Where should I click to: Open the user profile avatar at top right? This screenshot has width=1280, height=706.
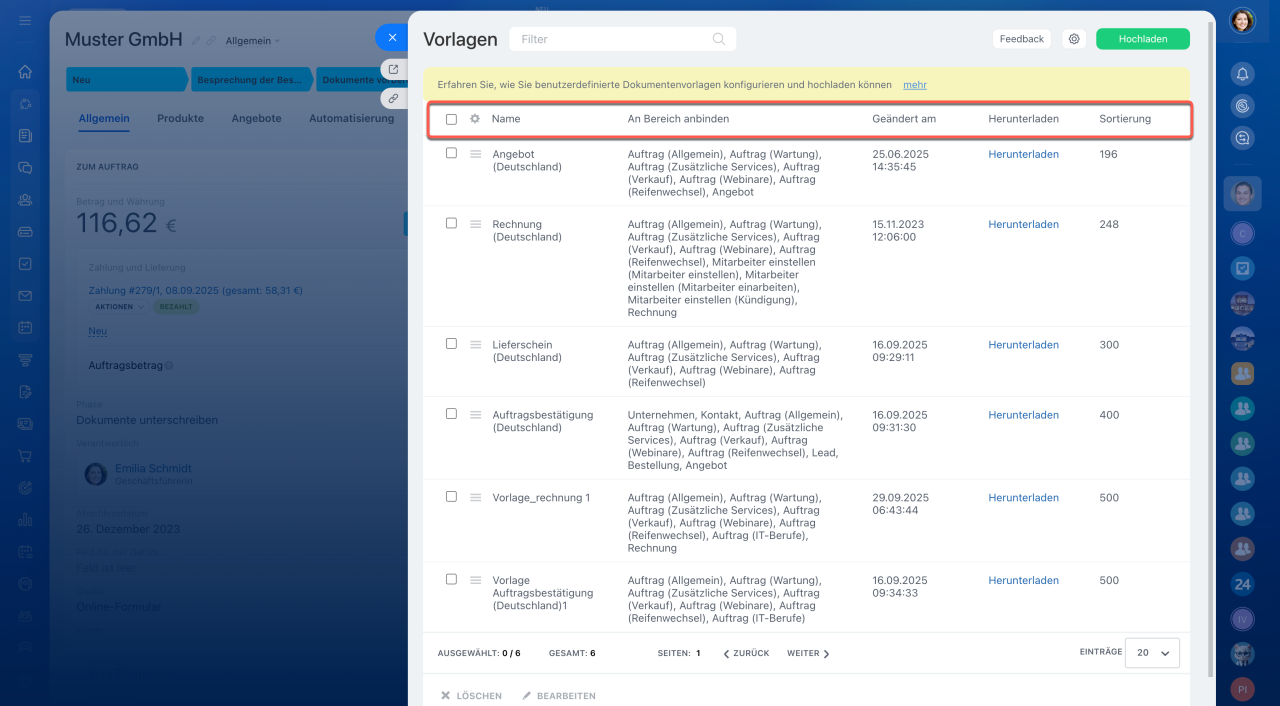pyautogui.click(x=1242, y=21)
